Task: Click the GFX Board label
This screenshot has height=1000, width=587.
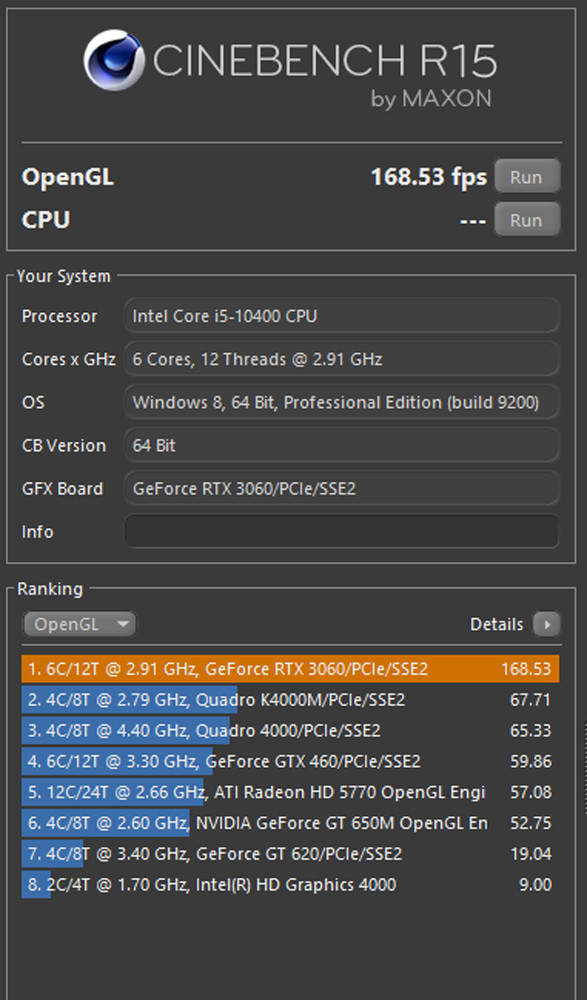Action: (62, 489)
